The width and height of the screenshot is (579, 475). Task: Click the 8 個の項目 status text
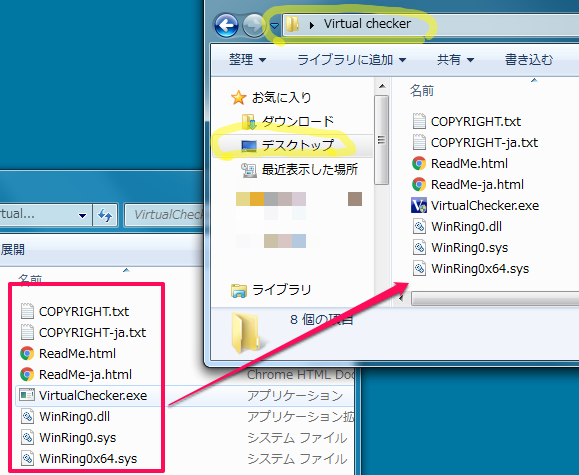tap(322, 319)
